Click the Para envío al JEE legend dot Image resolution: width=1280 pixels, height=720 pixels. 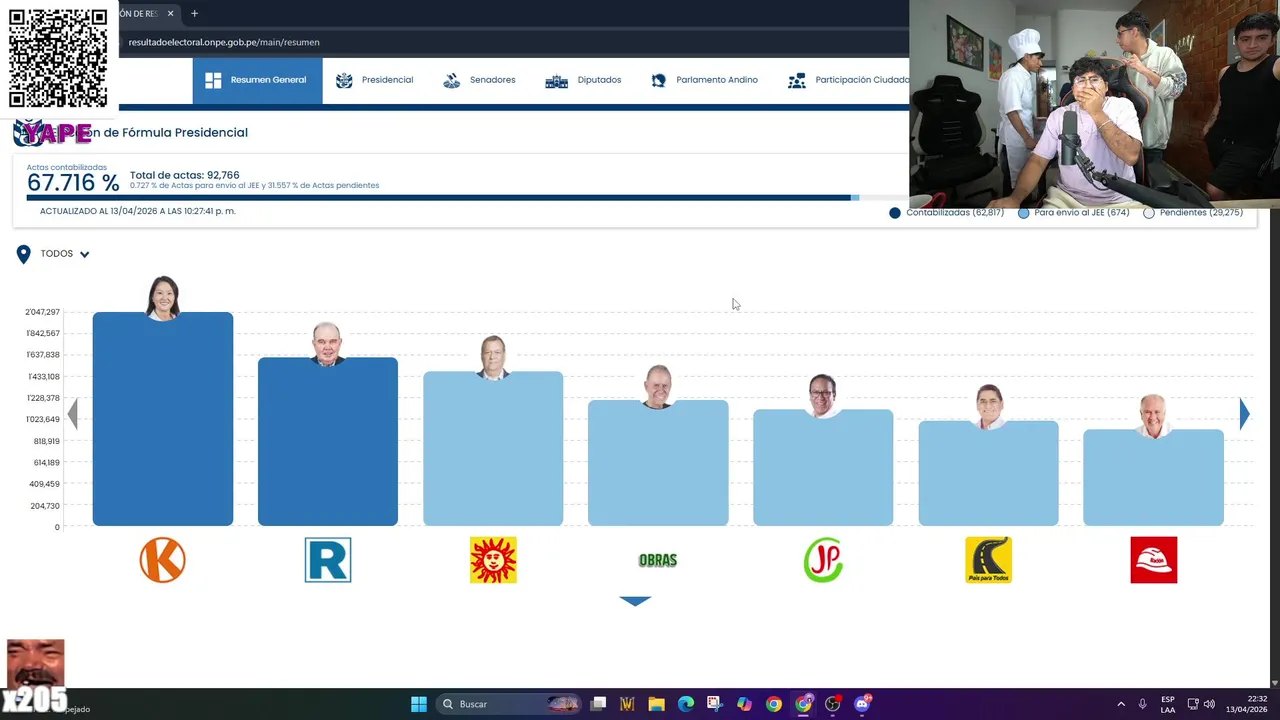click(x=1023, y=213)
